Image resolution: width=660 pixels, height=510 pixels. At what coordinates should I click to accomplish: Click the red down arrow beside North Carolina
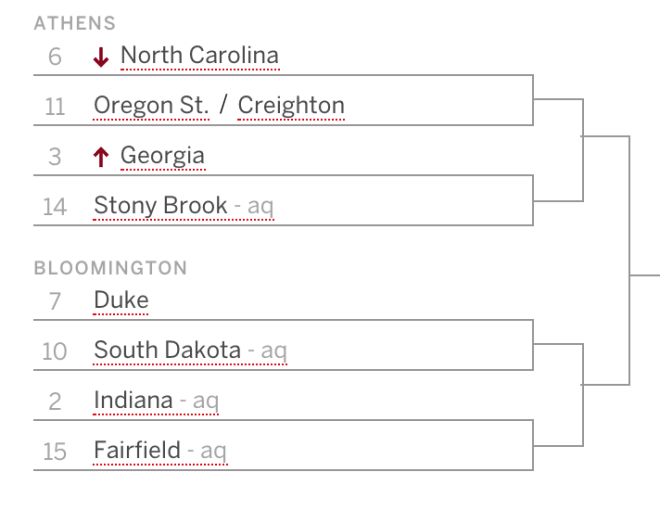tap(101, 57)
